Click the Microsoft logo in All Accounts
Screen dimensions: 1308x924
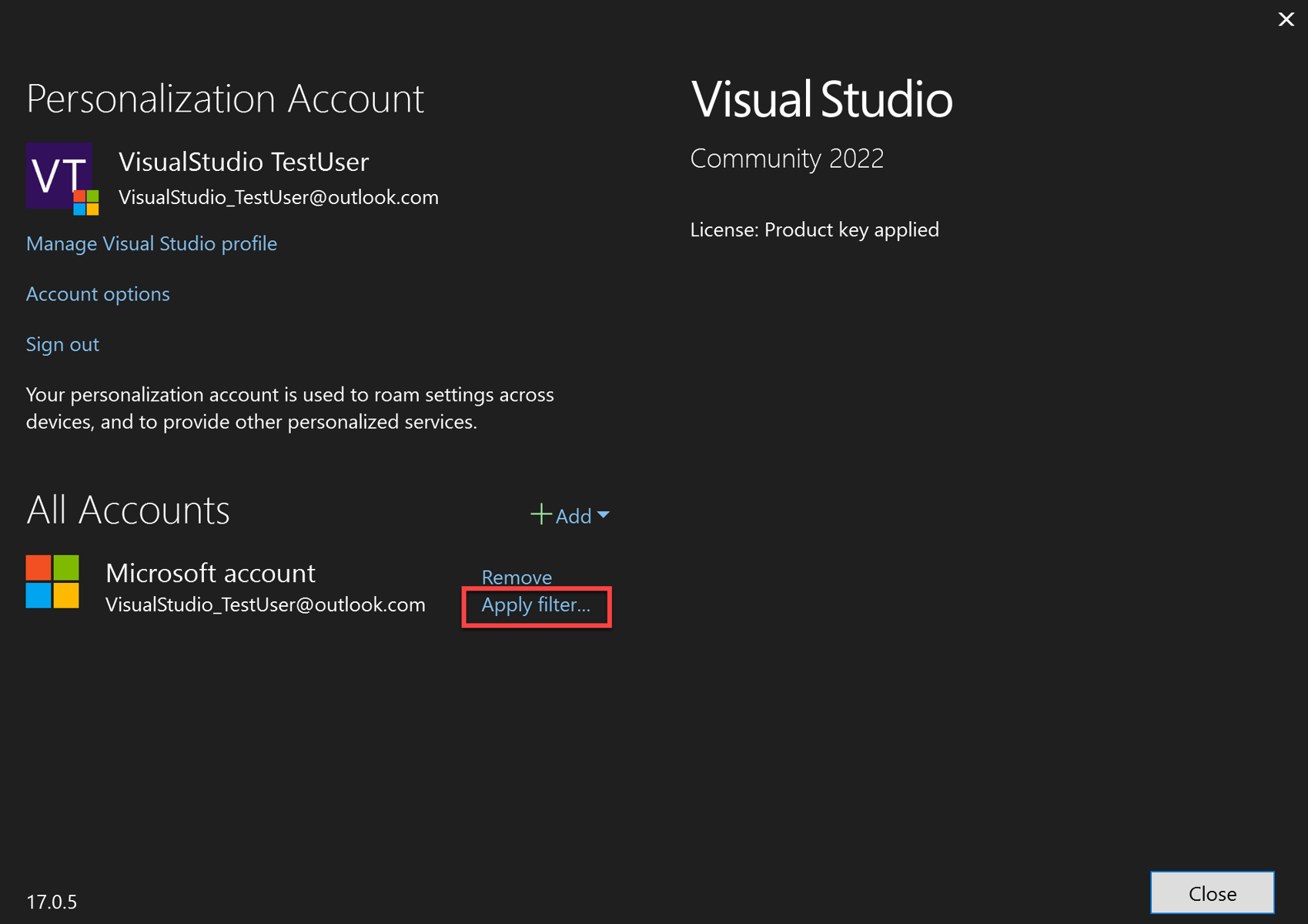point(52,582)
